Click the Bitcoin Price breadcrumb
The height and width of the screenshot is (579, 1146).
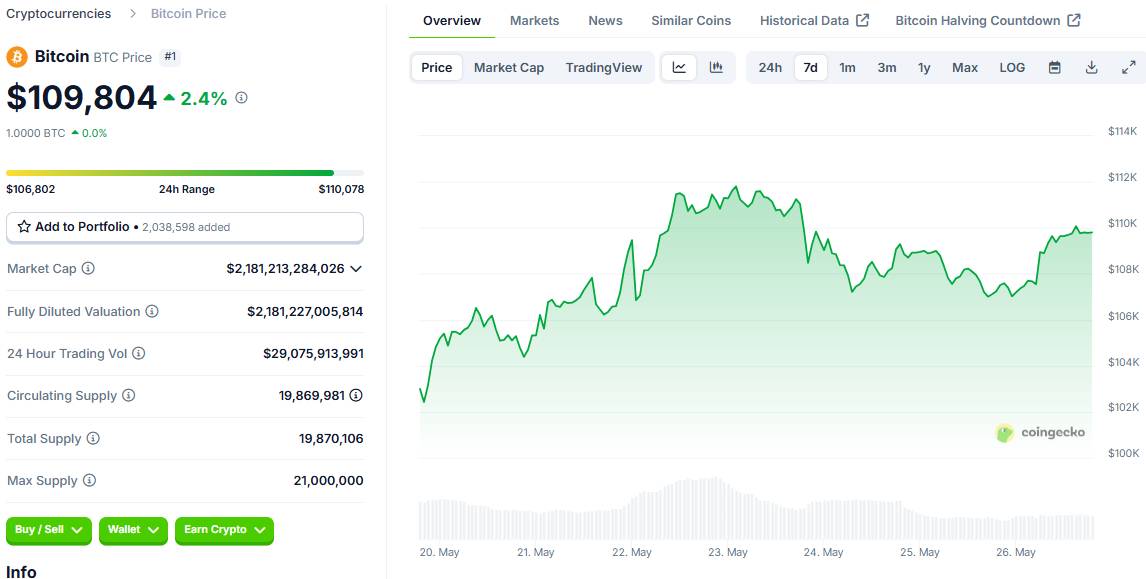click(189, 14)
